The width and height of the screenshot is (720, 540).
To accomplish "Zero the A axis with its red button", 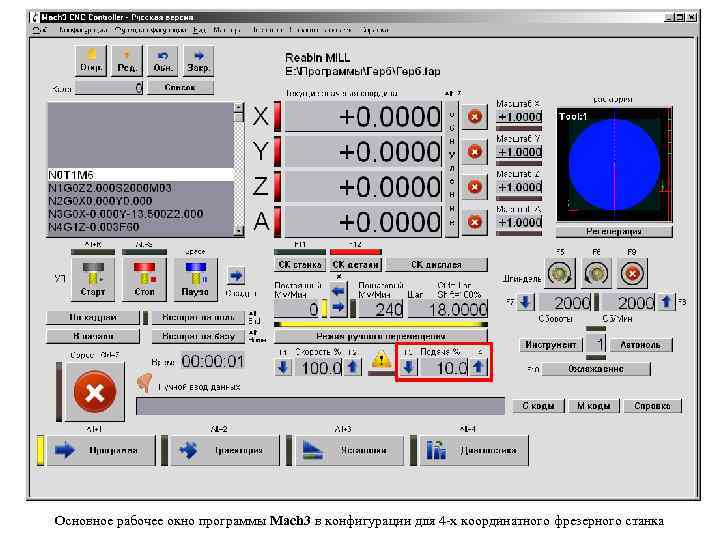I will (x=474, y=222).
